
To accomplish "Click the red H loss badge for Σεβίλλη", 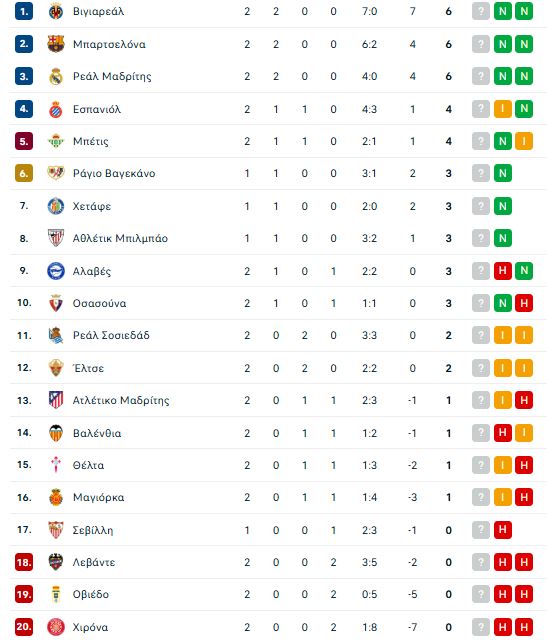I will tap(503, 530).
